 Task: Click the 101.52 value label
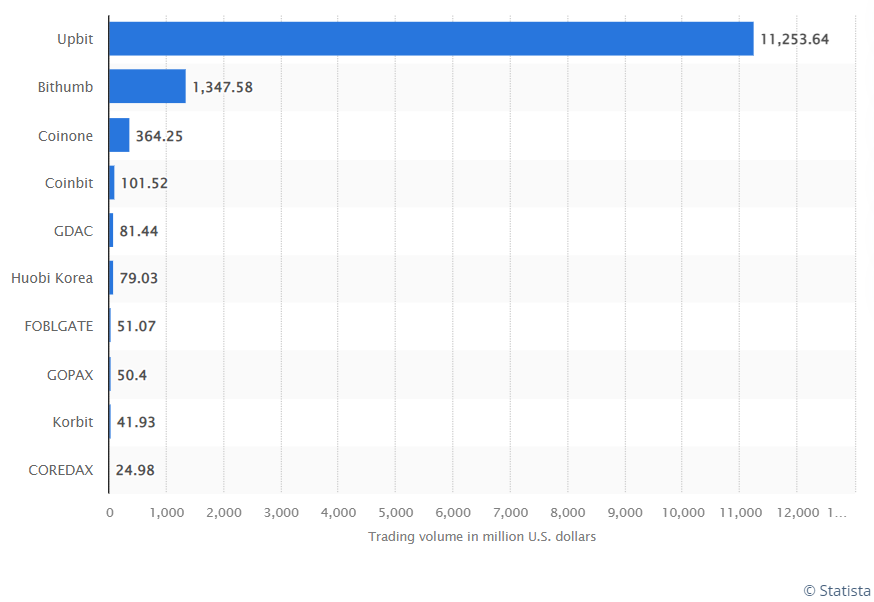[x=144, y=183]
